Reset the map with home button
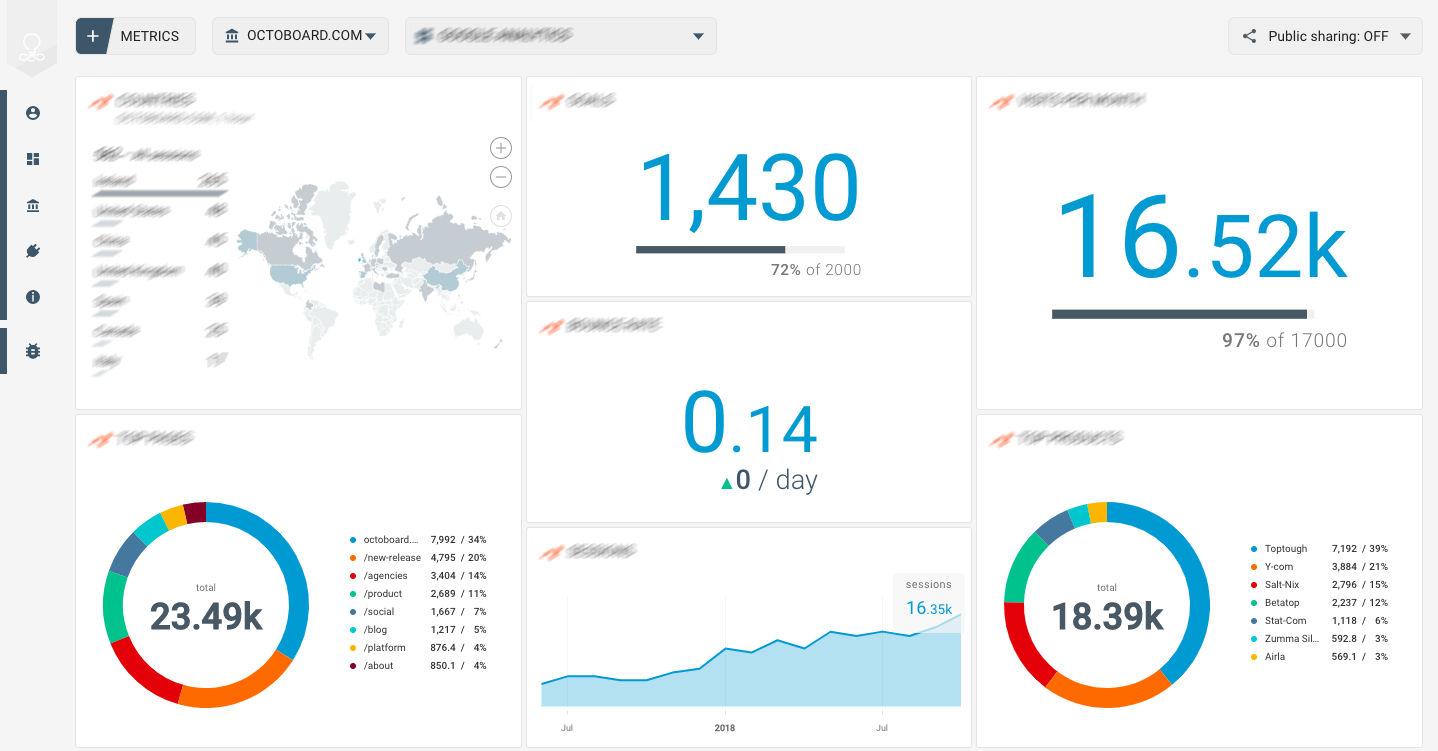 point(501,215)
